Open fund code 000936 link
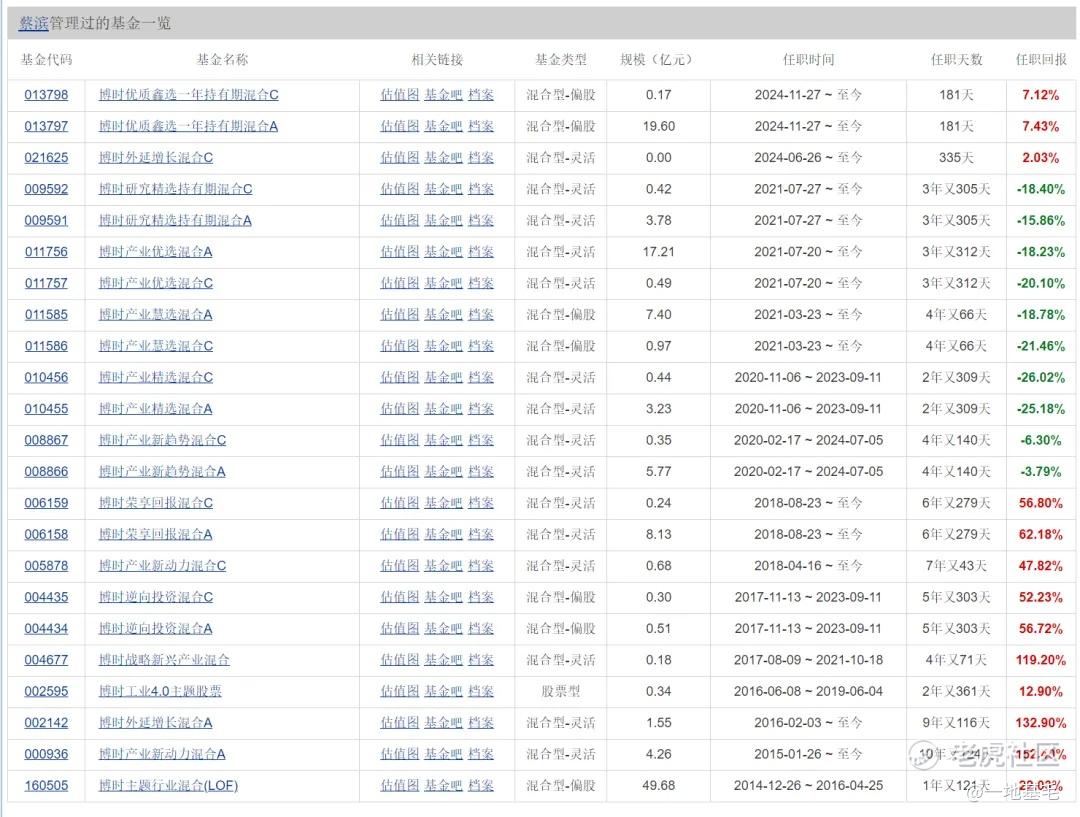The image size is (1080, 817). coord(46,754)
